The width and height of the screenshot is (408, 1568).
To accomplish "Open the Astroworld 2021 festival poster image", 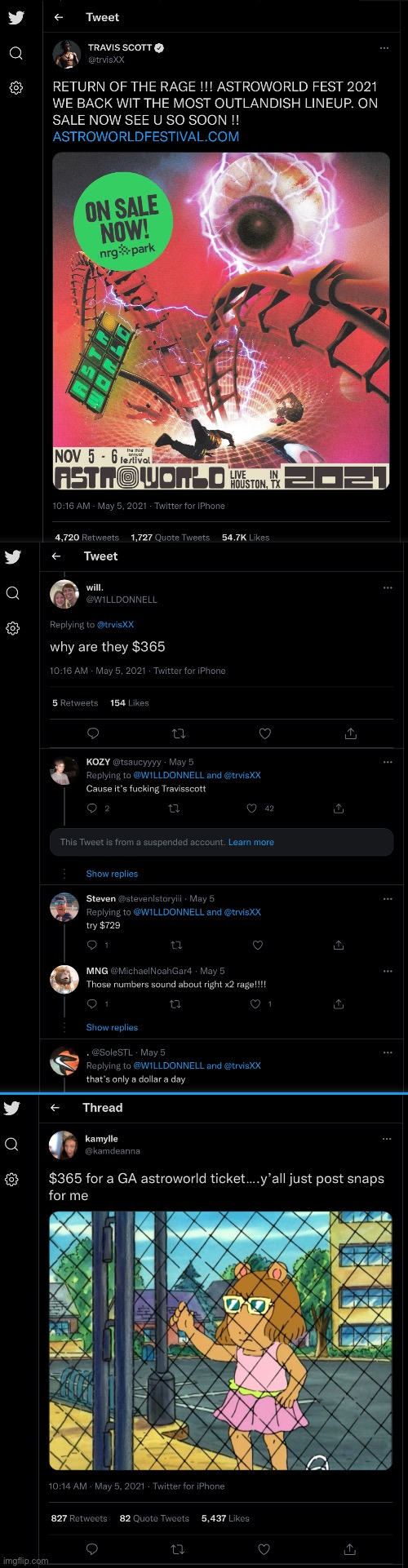I will 220,321.
